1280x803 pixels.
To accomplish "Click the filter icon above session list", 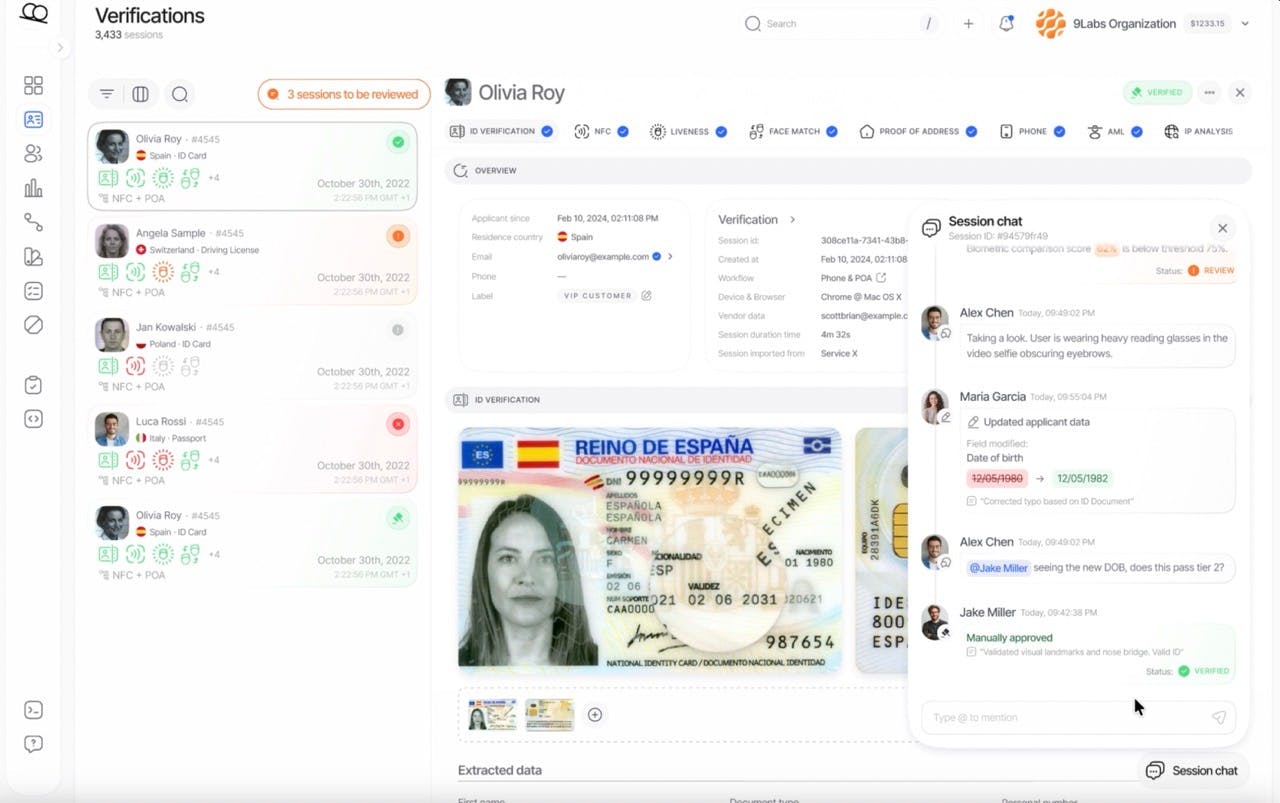I will pos(107,94).
